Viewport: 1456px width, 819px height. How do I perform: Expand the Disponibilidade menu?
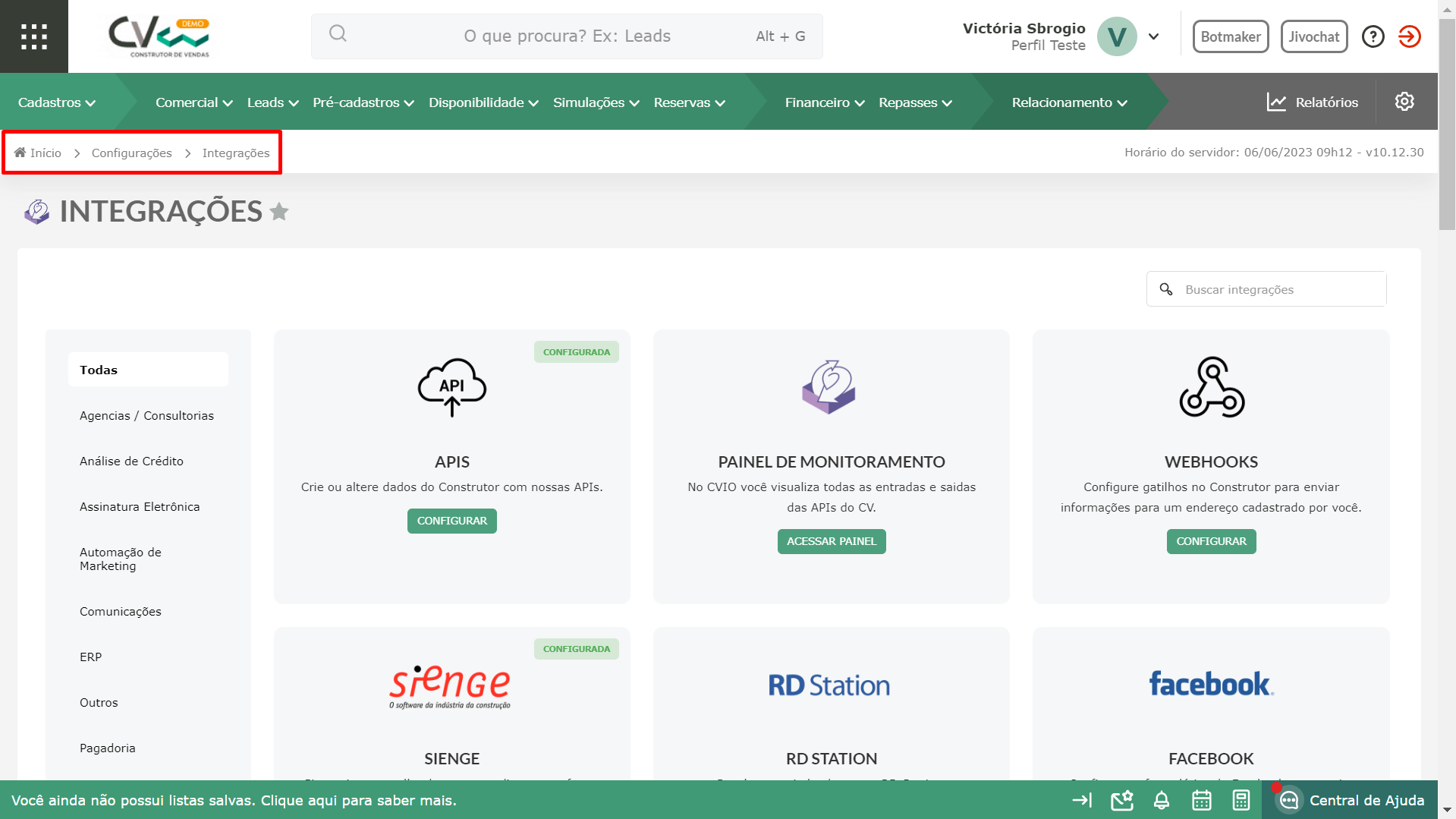coord(484,102)
